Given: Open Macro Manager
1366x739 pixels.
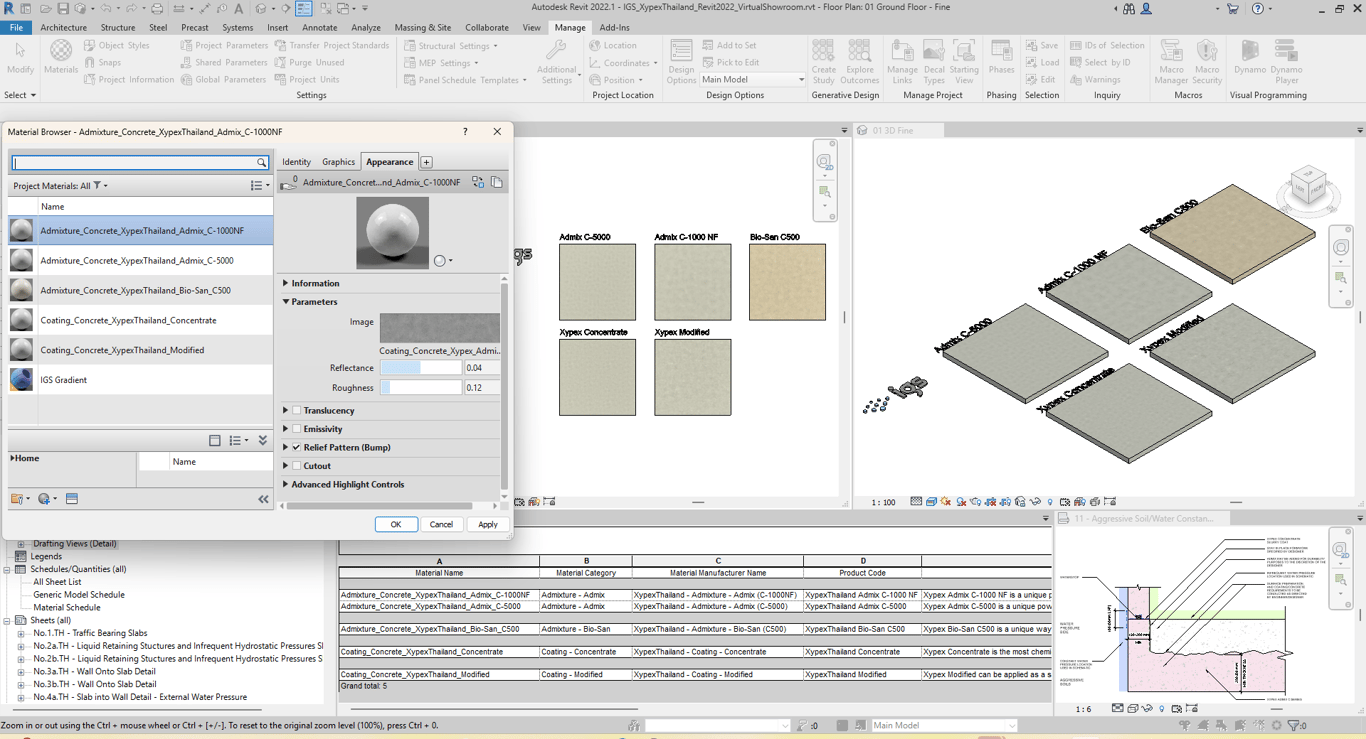Looking at the screenshot, I should click(1171, 62).
